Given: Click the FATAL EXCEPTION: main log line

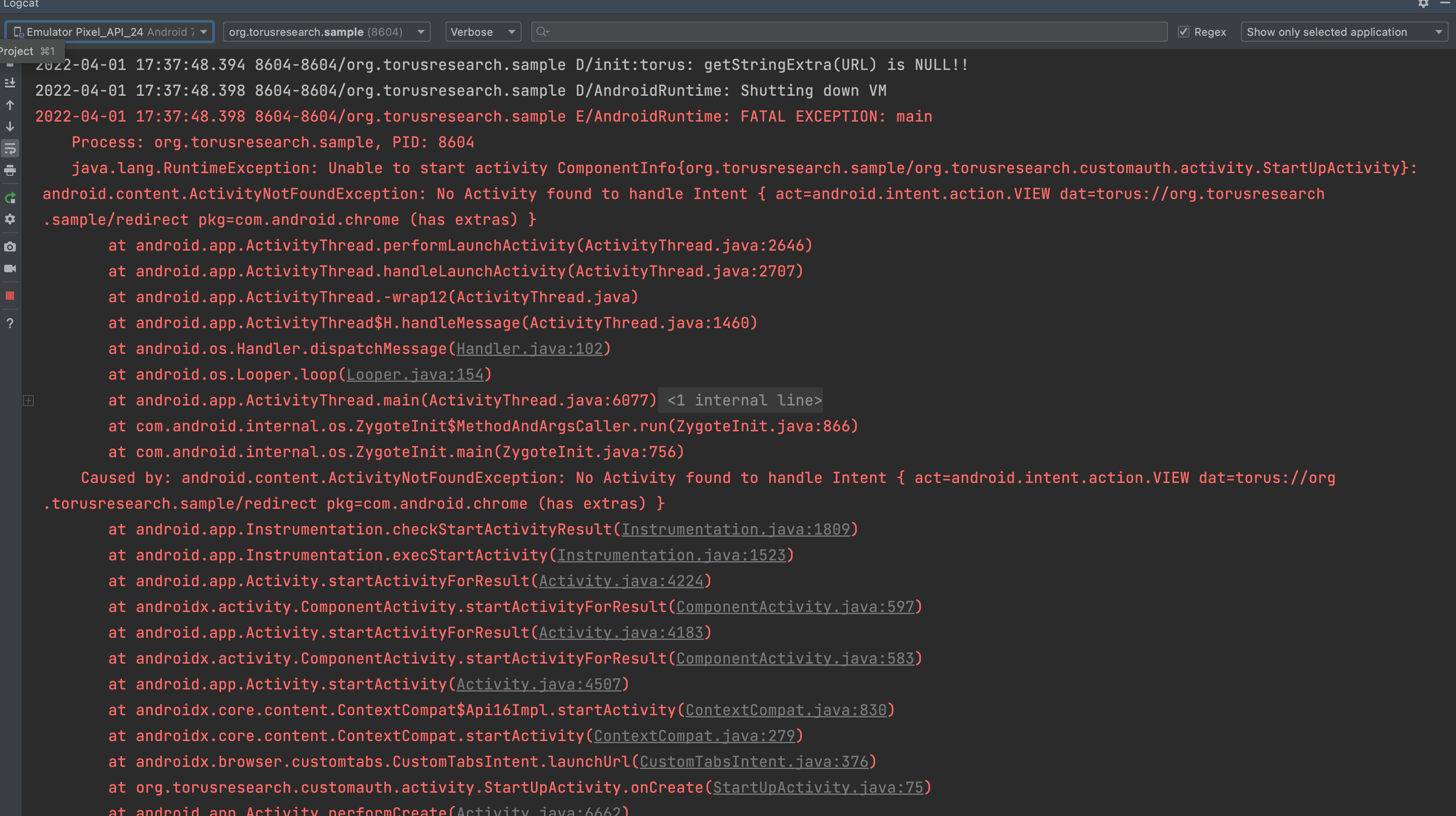Looking at the screenshot, I should tap(484, 117).
